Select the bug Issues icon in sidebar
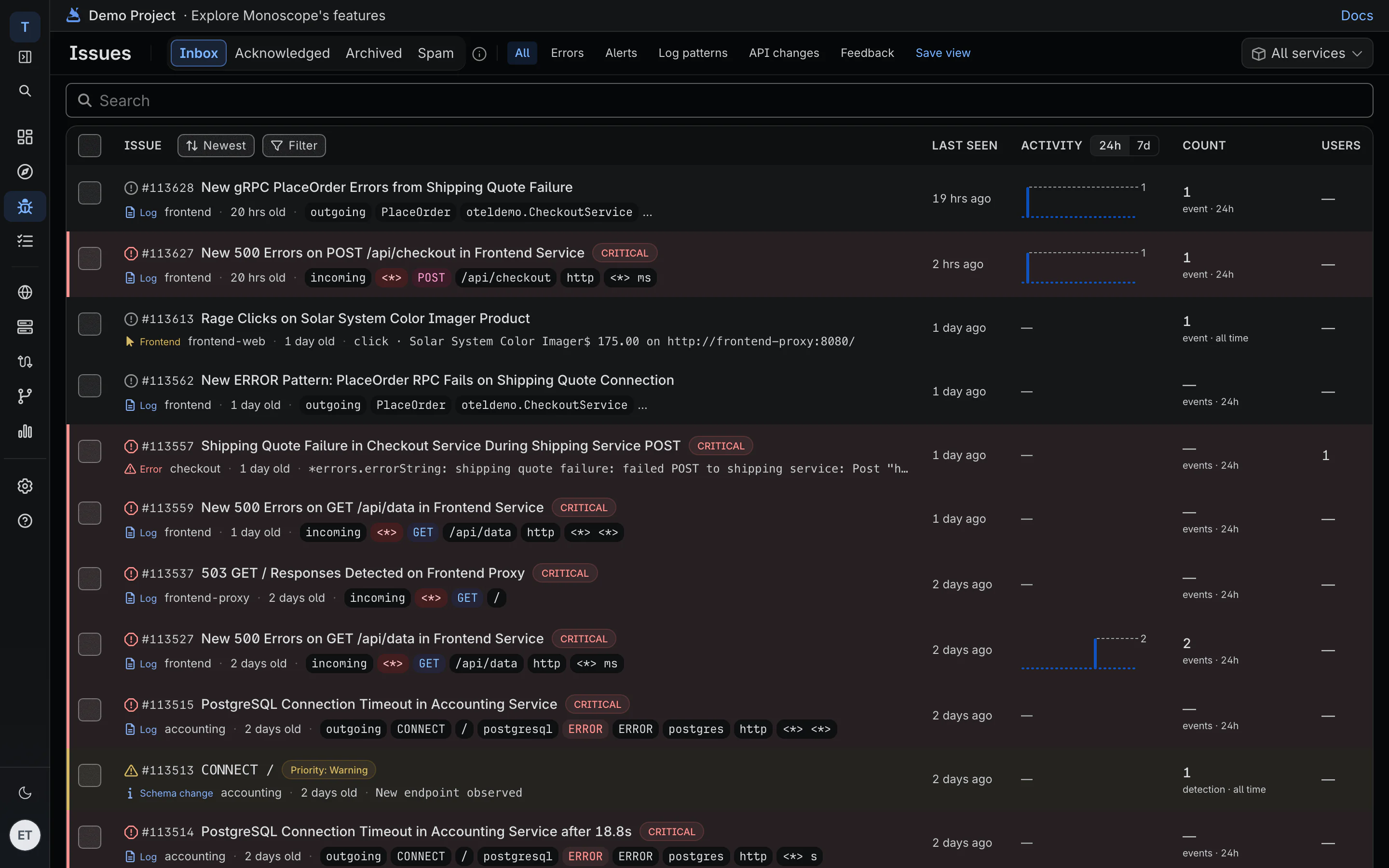The width and height of the screenshot is (1389, 868). tap(25, 206)
